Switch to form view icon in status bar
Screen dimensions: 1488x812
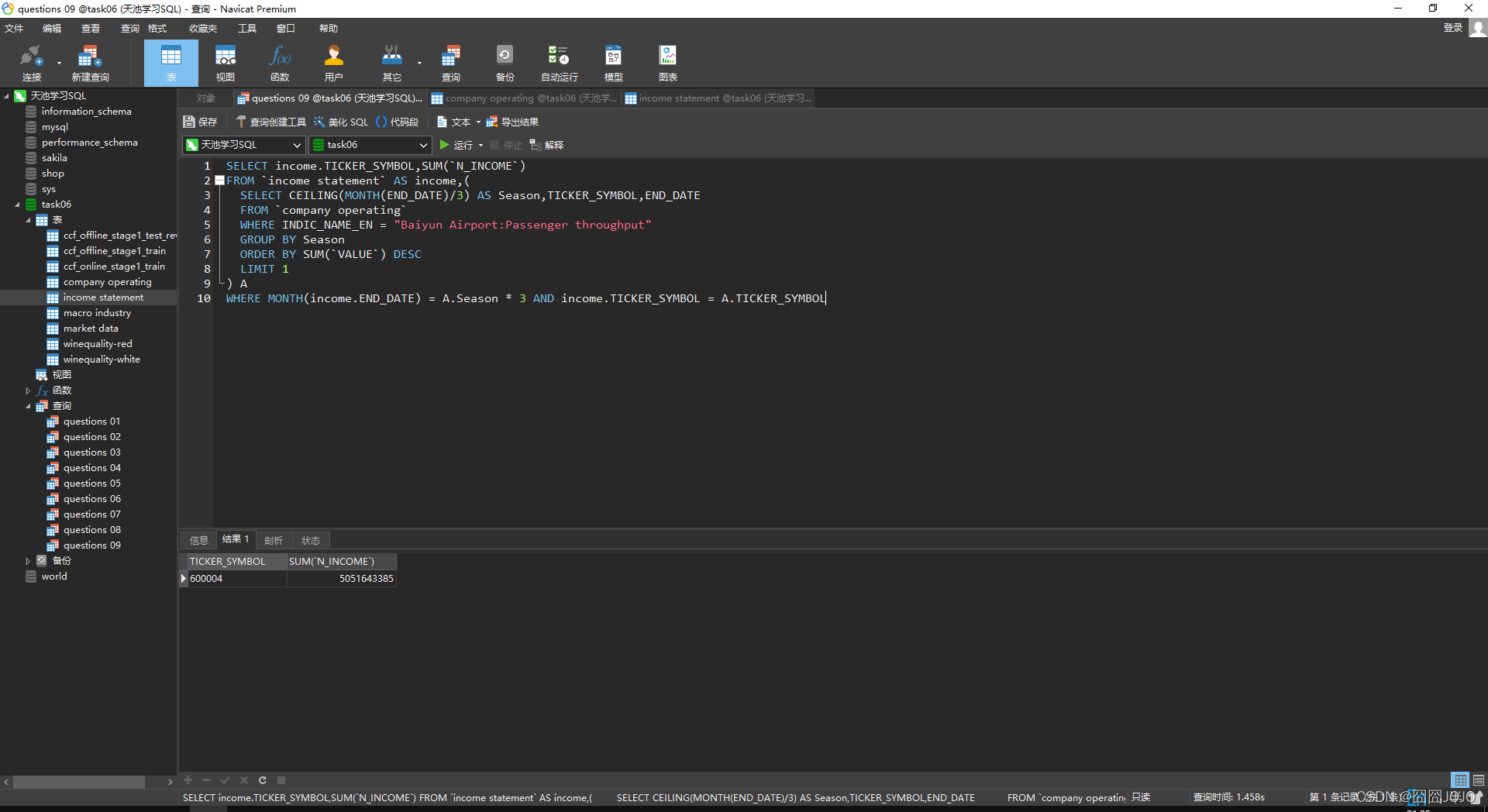click(x=1479, y=780)
